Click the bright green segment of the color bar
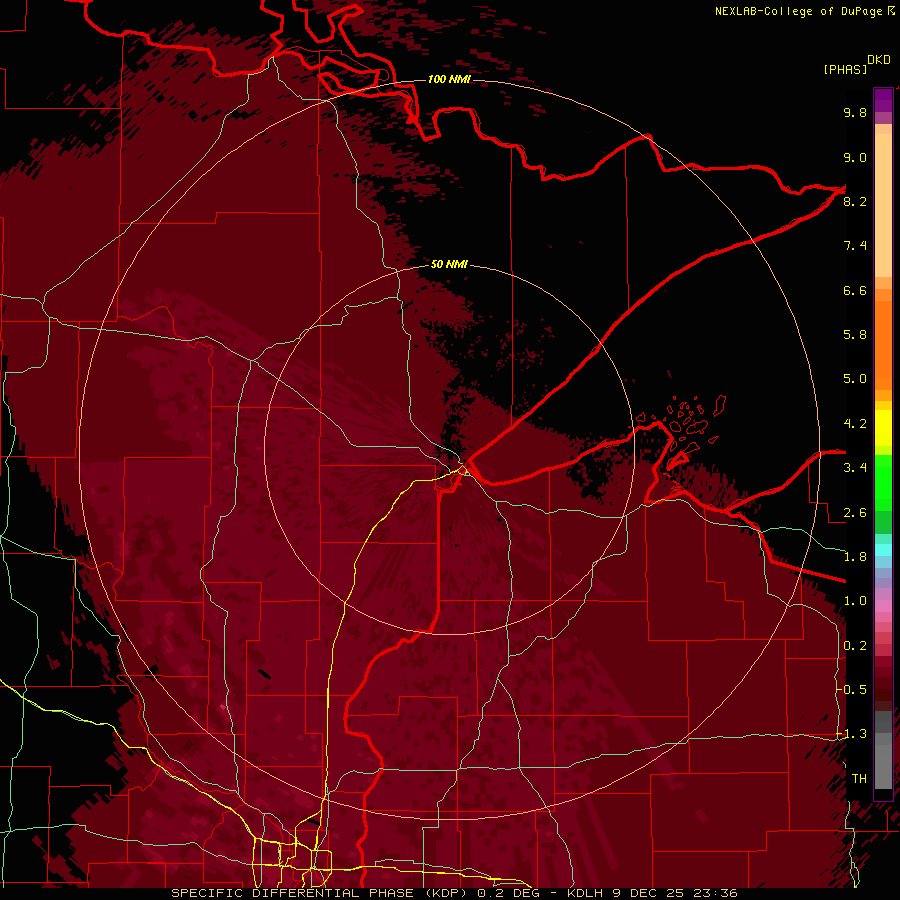The image size is (900, 900). coord(883,483)
